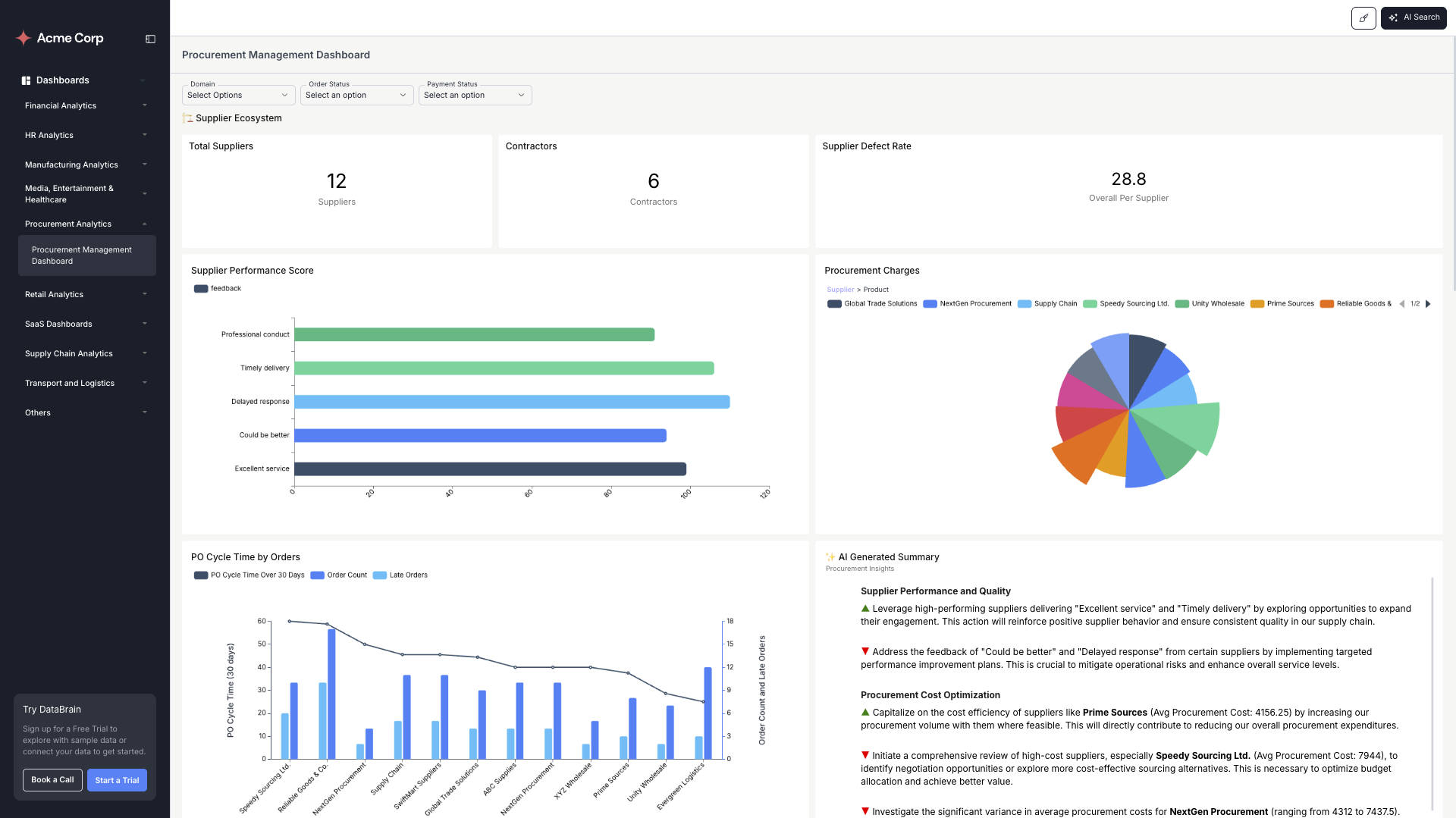This screenshot has height=818, width=1456.
Task: Click Start a Trial button
Action: point(117,780)
